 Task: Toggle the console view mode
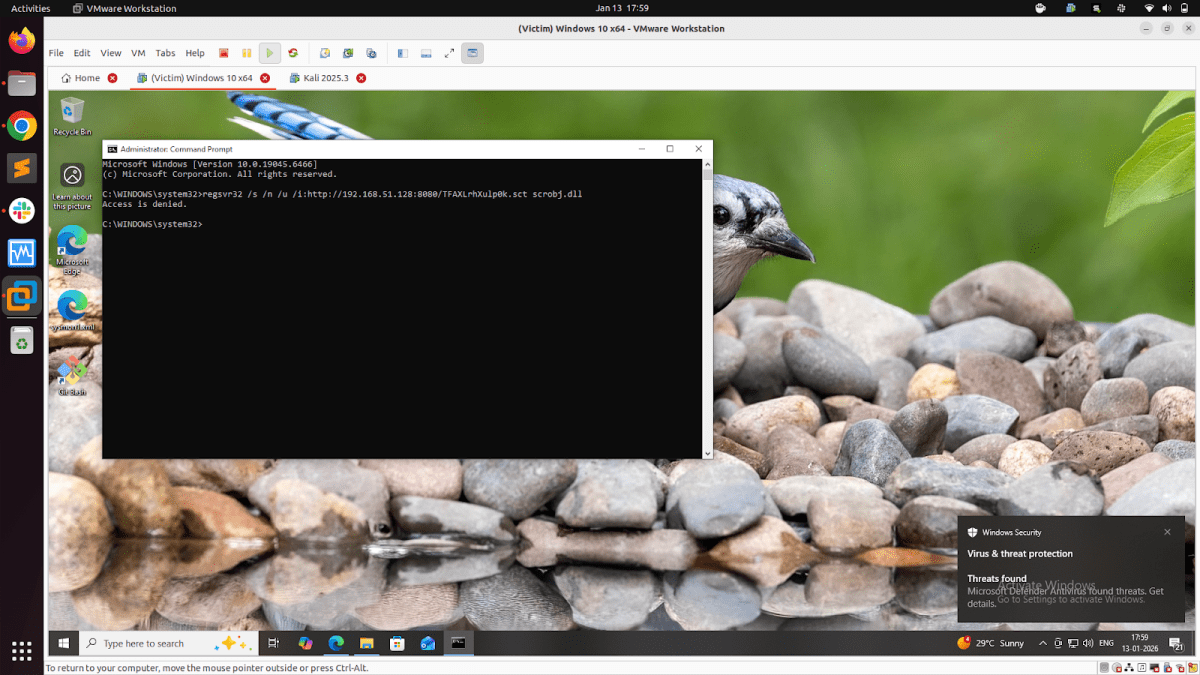[472, 53]
